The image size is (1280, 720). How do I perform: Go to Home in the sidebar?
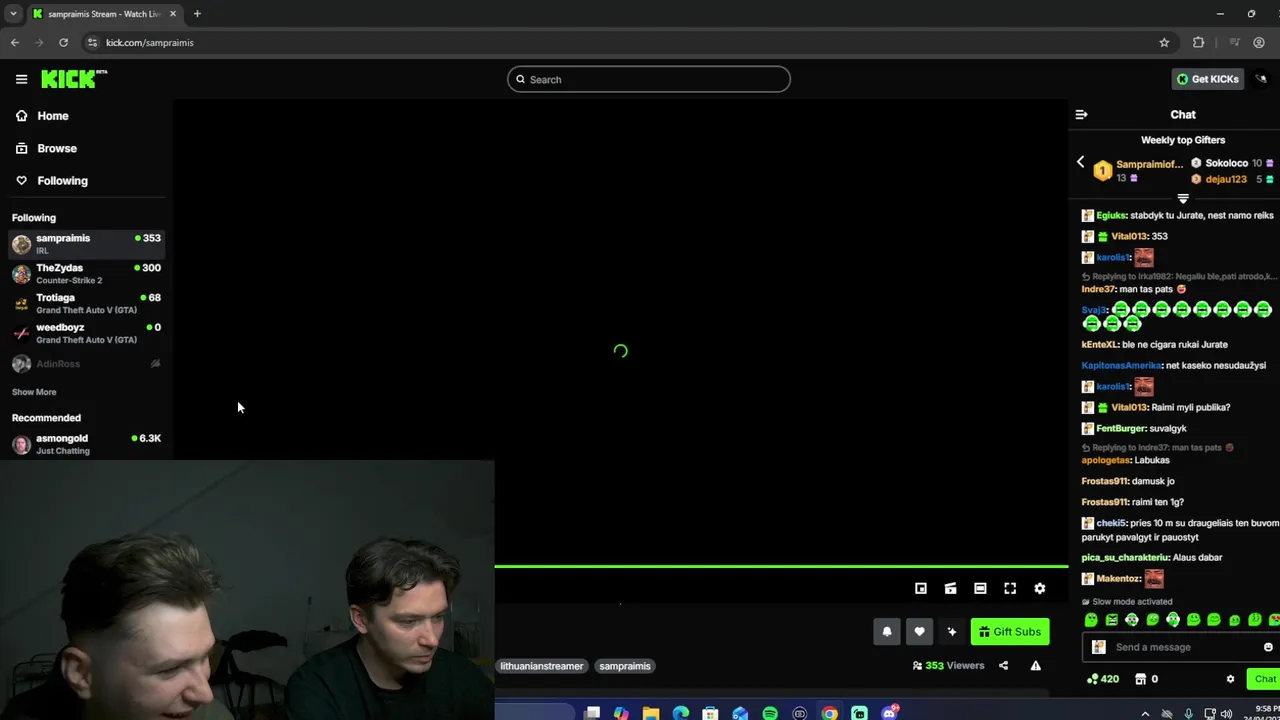52,116
